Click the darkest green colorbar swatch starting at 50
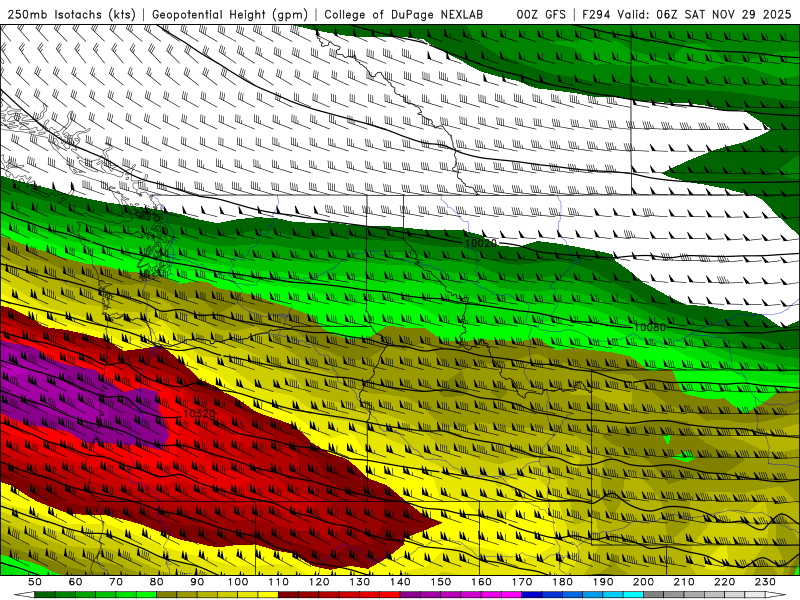Image resolution: width=800 pixels, height=600 pixels. 45,595
